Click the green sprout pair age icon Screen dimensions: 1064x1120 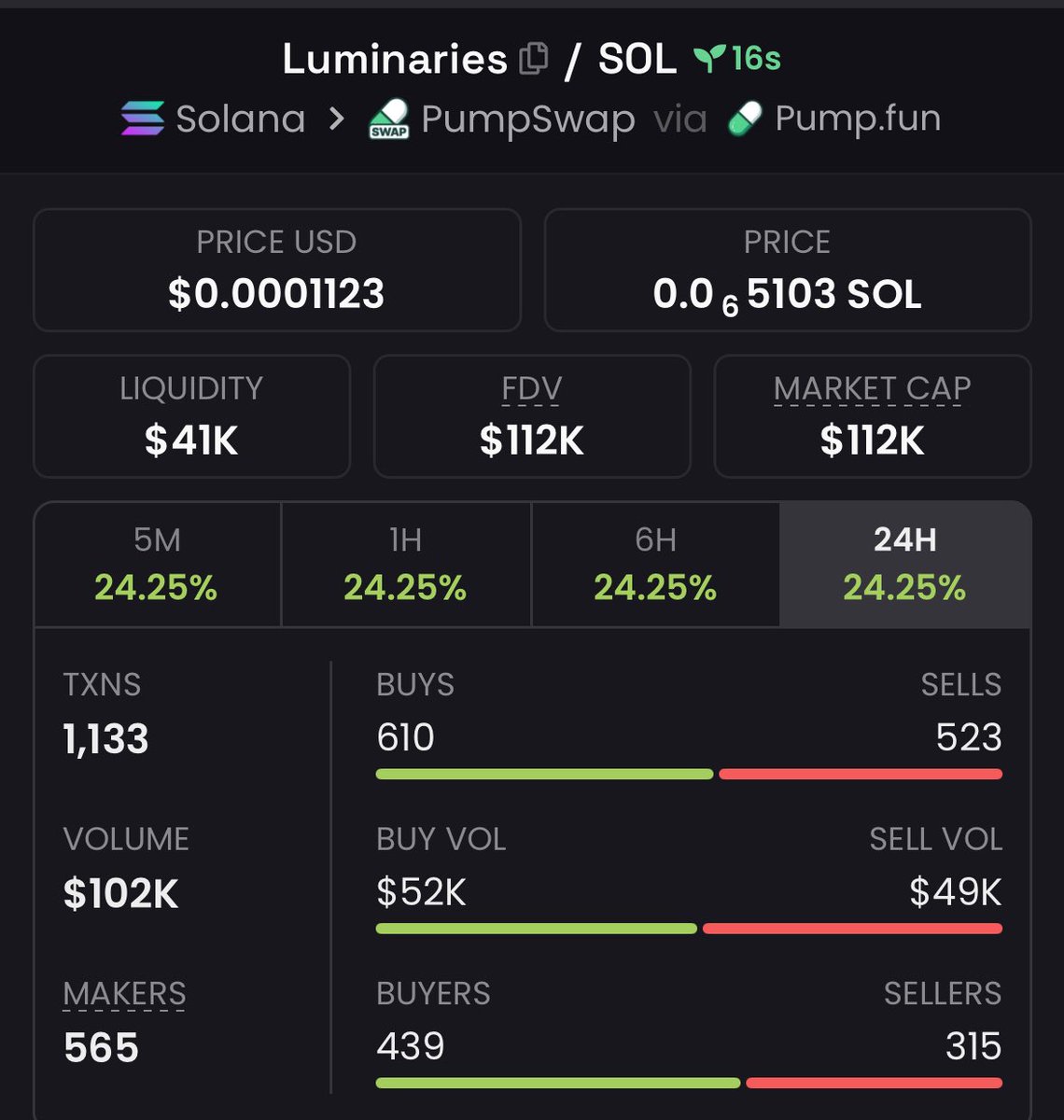(709, 59)
